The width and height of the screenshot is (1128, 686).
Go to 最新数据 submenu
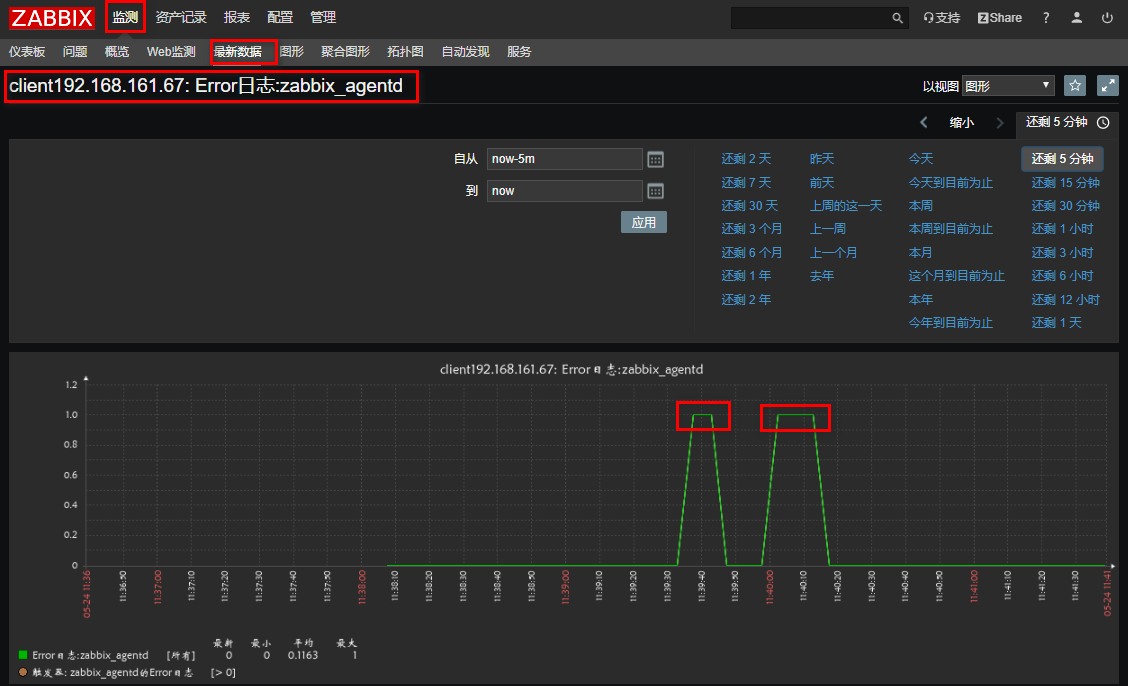[x=238, y=52]
